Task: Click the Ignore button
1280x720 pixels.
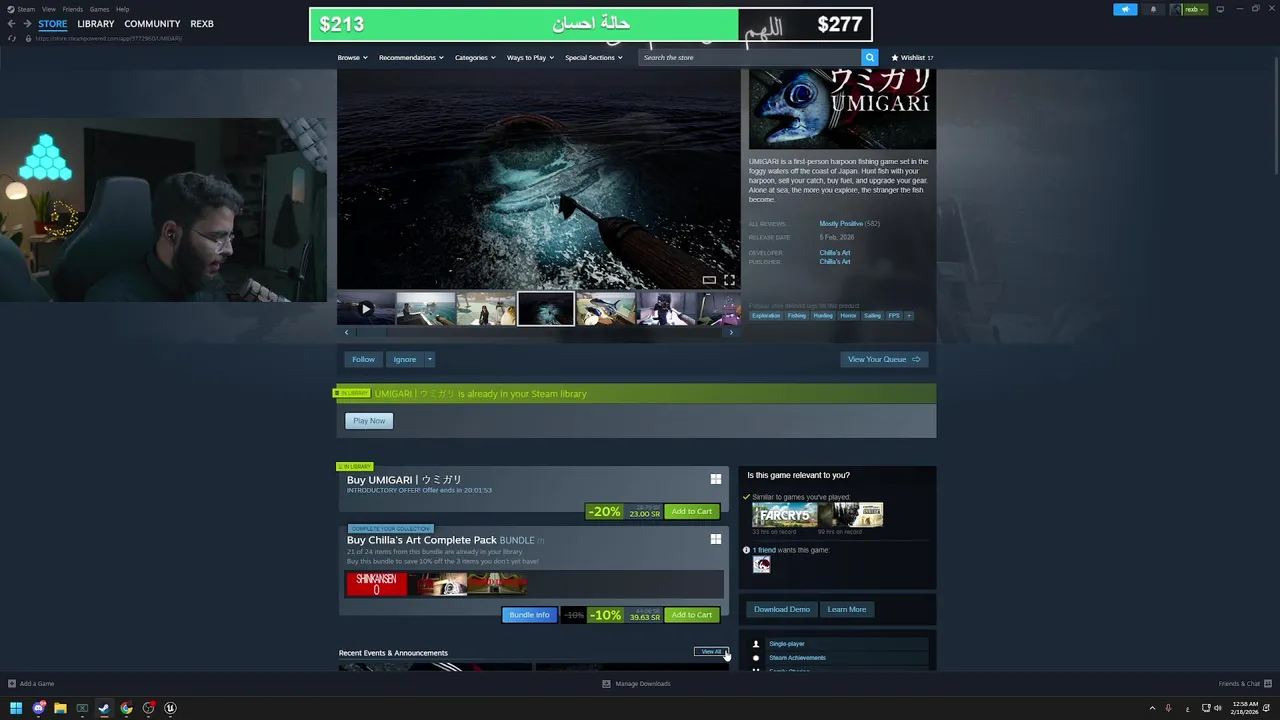Action: (404, 359)
